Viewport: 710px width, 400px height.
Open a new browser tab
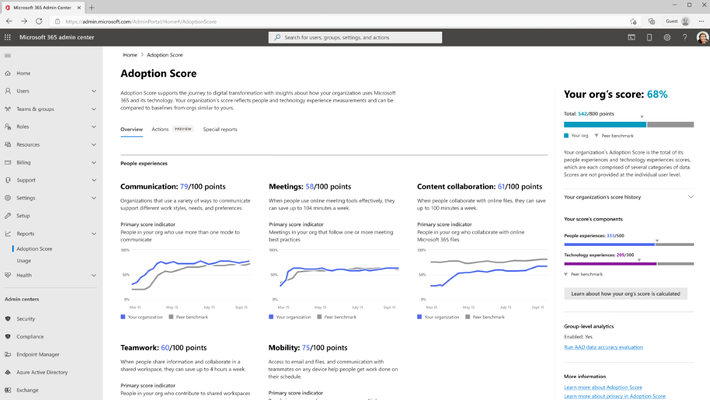tap(91, 8)
